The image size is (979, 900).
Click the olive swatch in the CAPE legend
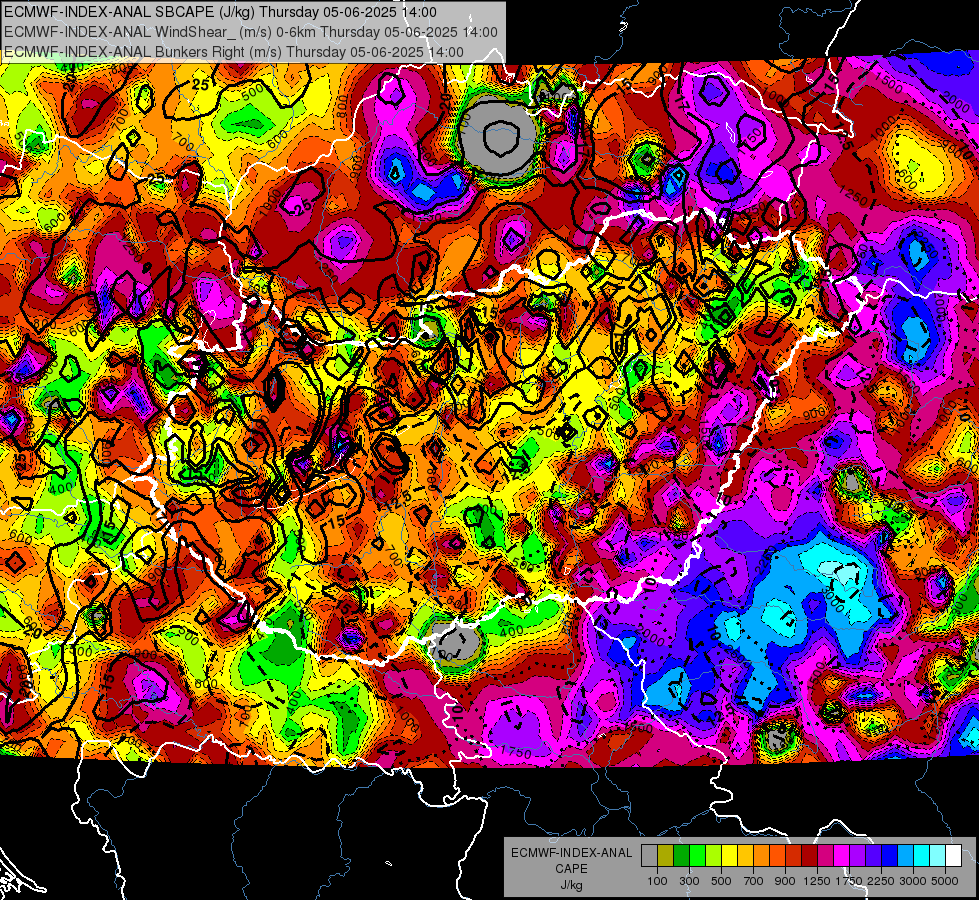666,855
